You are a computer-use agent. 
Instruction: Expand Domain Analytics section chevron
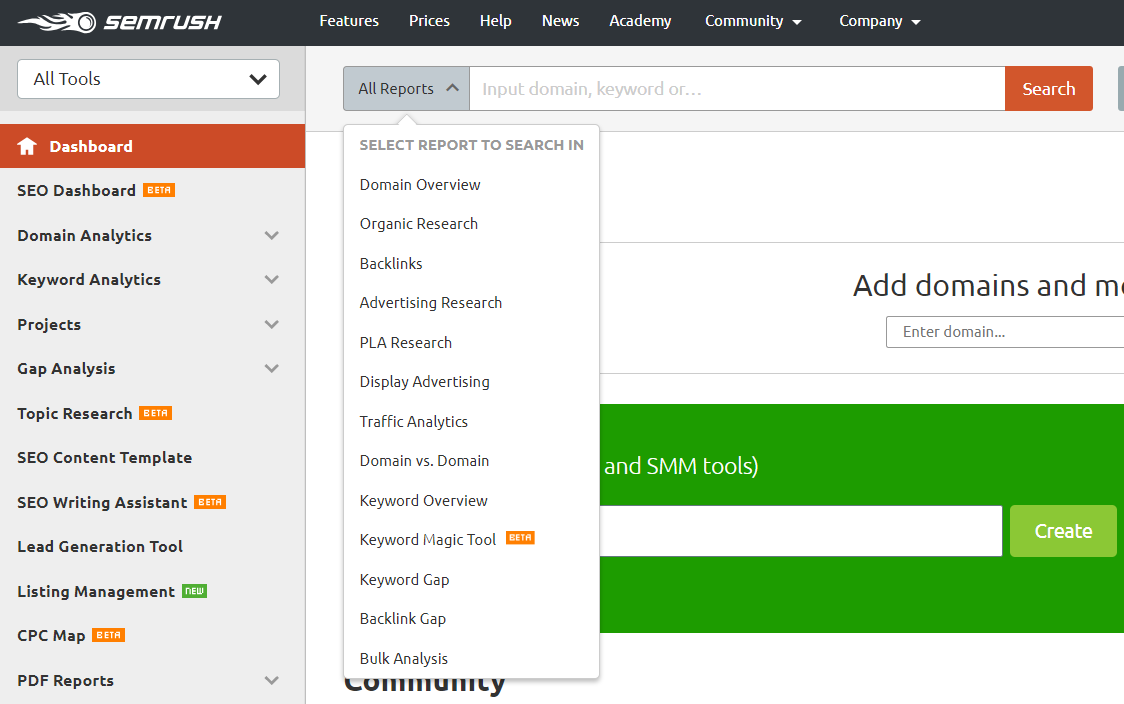pos(271,235)
